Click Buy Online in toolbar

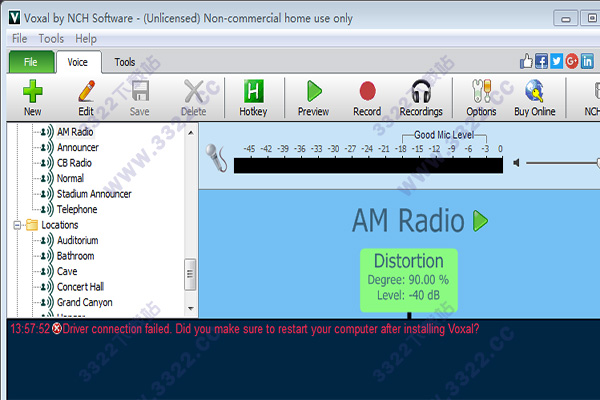535,98
